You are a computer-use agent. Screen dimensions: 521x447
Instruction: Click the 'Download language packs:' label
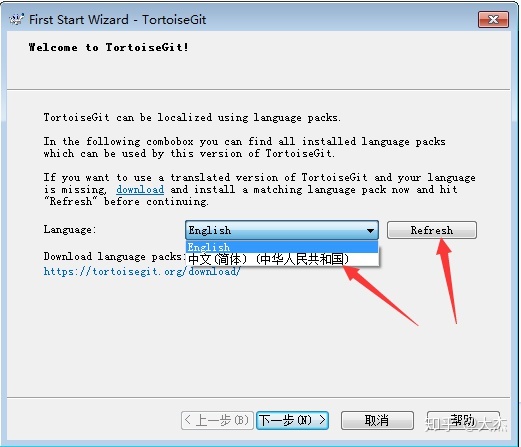[x=114, y=256]
